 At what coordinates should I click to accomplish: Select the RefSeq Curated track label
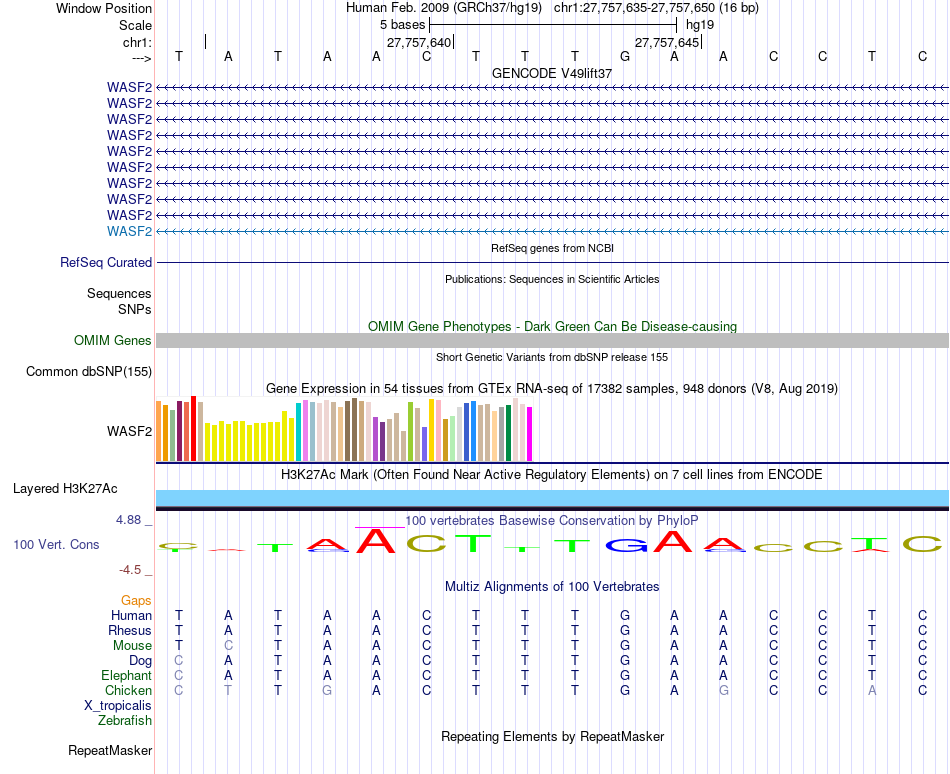coord(105,262)
